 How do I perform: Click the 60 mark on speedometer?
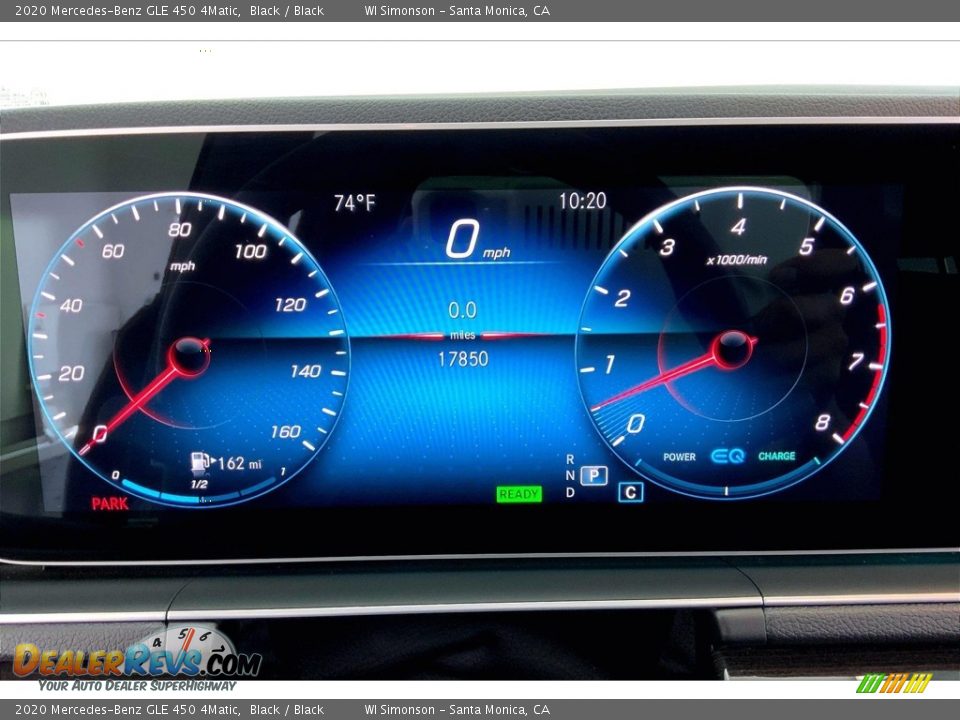tap(113, 251)
